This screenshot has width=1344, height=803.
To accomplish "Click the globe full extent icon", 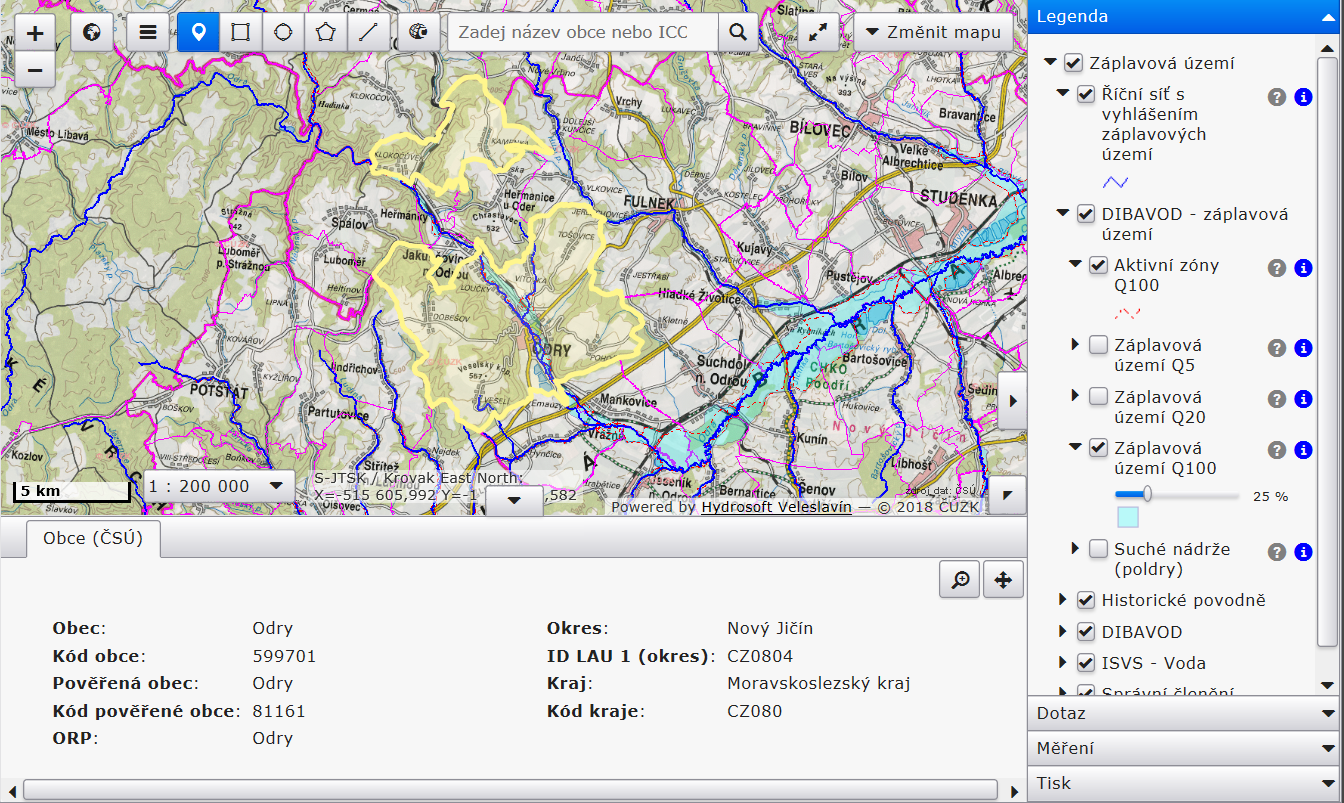I will point(92,33).
